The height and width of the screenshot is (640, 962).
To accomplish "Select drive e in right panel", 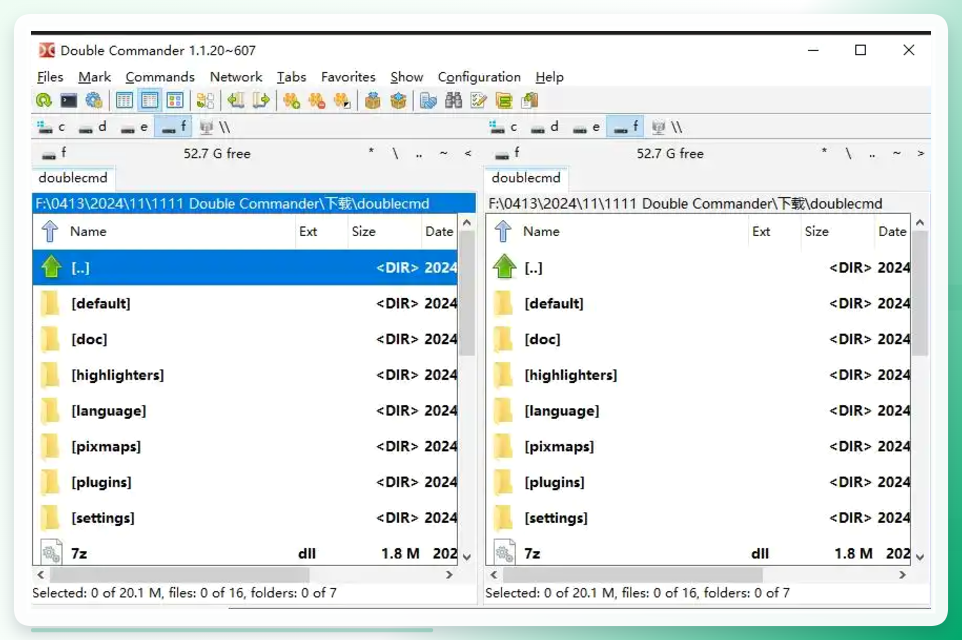I will pos(587,127).
